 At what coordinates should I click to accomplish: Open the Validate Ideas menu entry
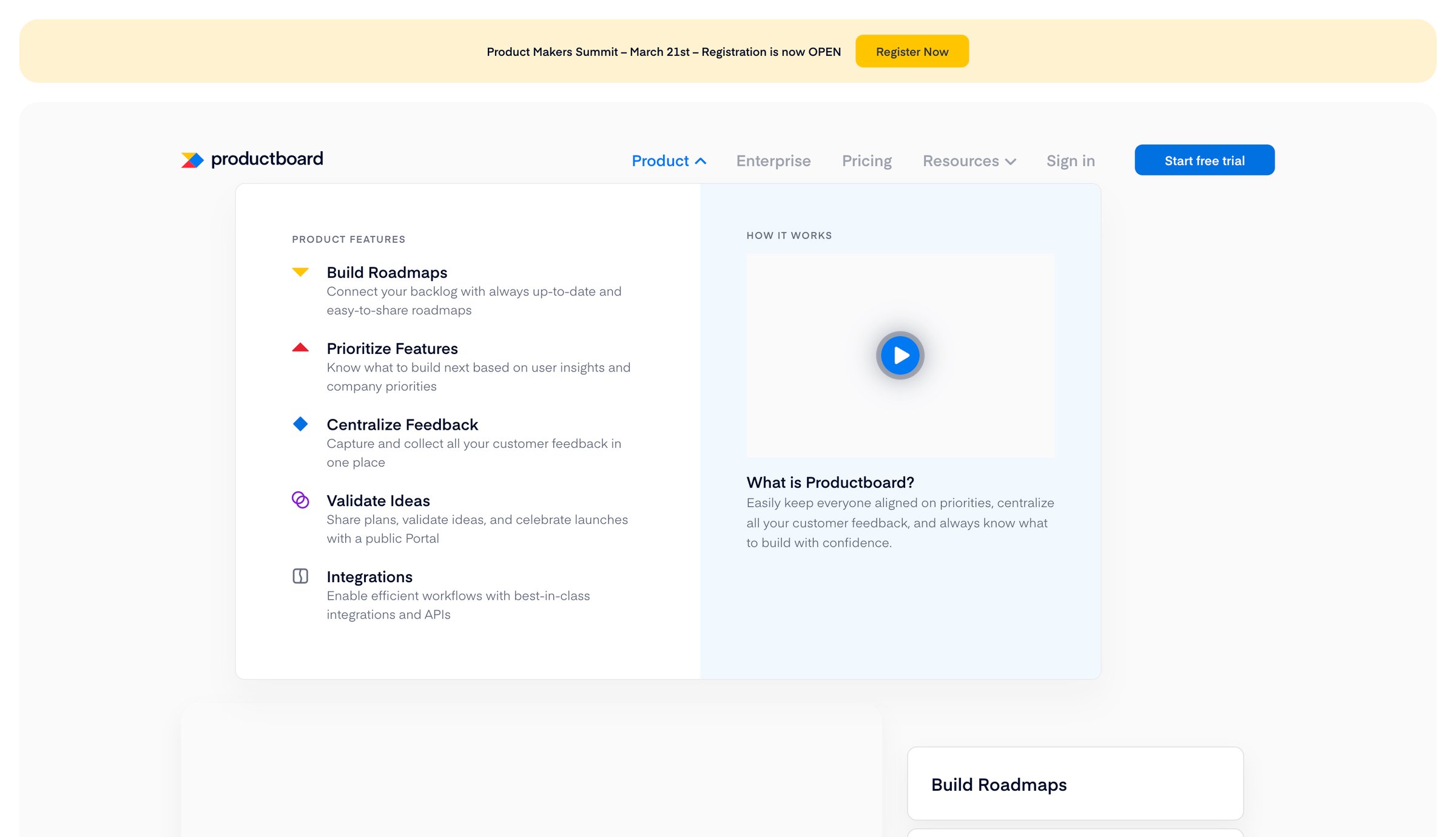pos(378,501)
